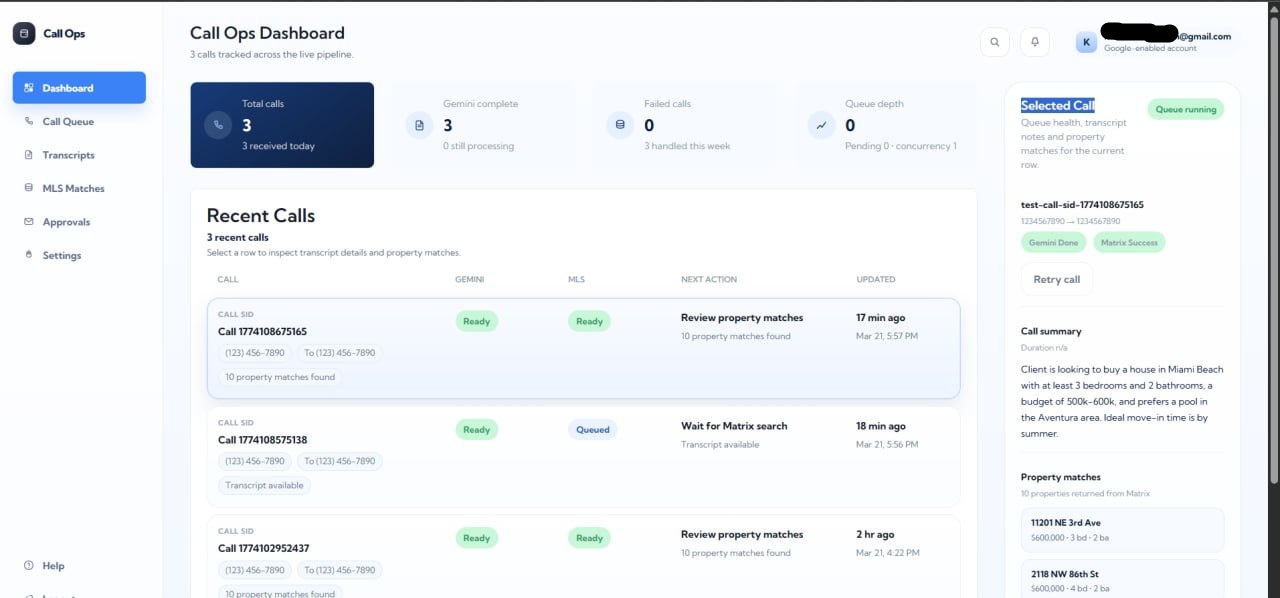
Task: Click NEXT ACTION column header
Action: click(709, 279)
